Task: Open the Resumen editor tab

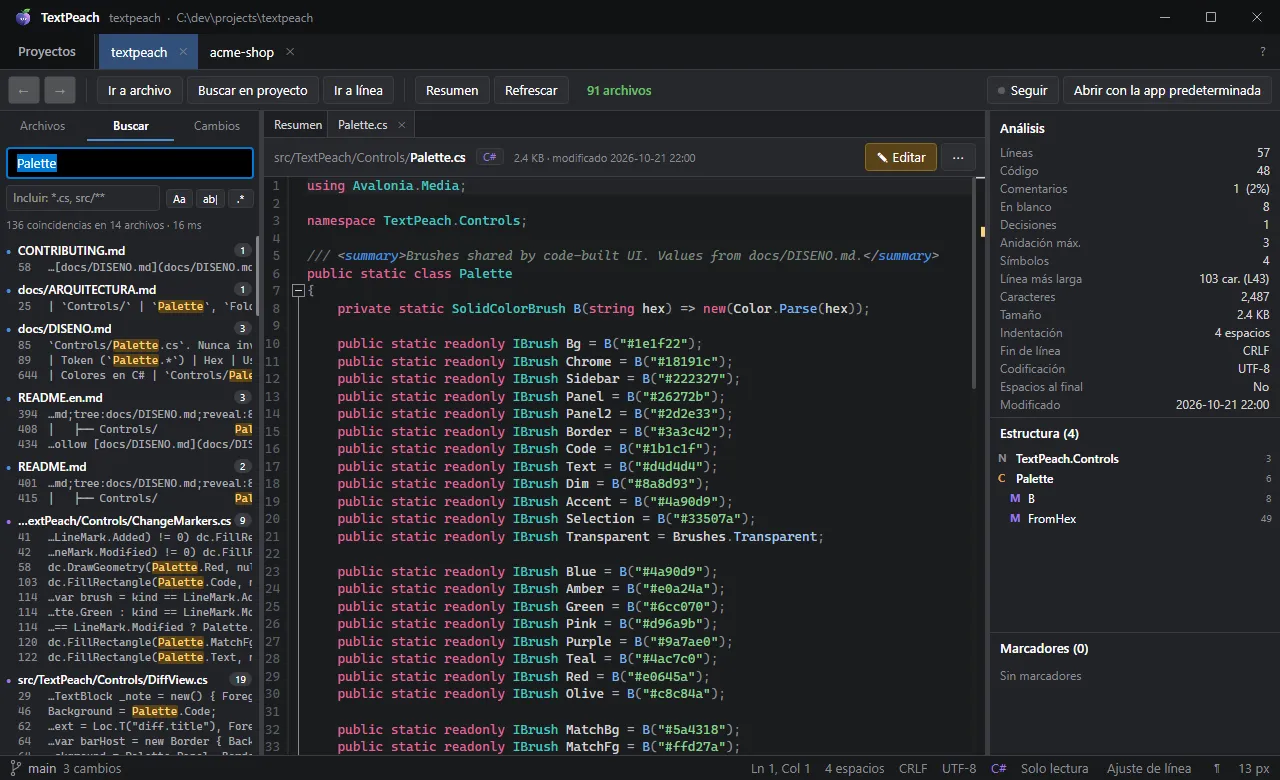Action: pos(298,125)
